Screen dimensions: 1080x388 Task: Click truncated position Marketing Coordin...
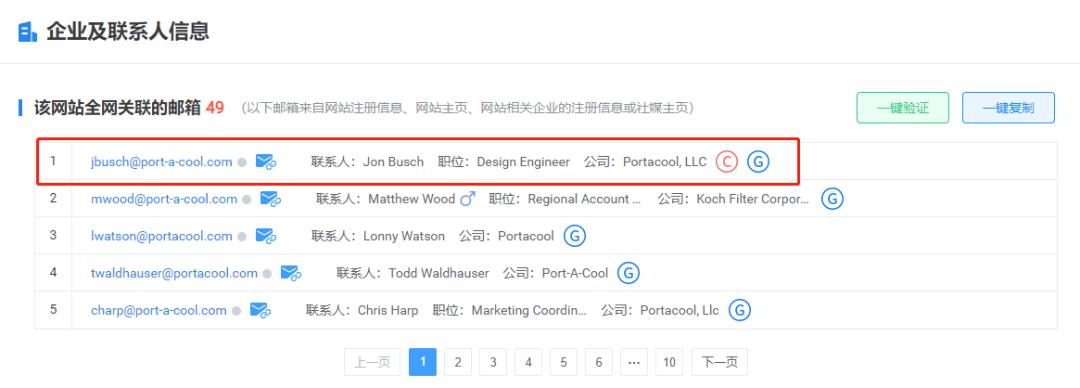pos(529,311)
